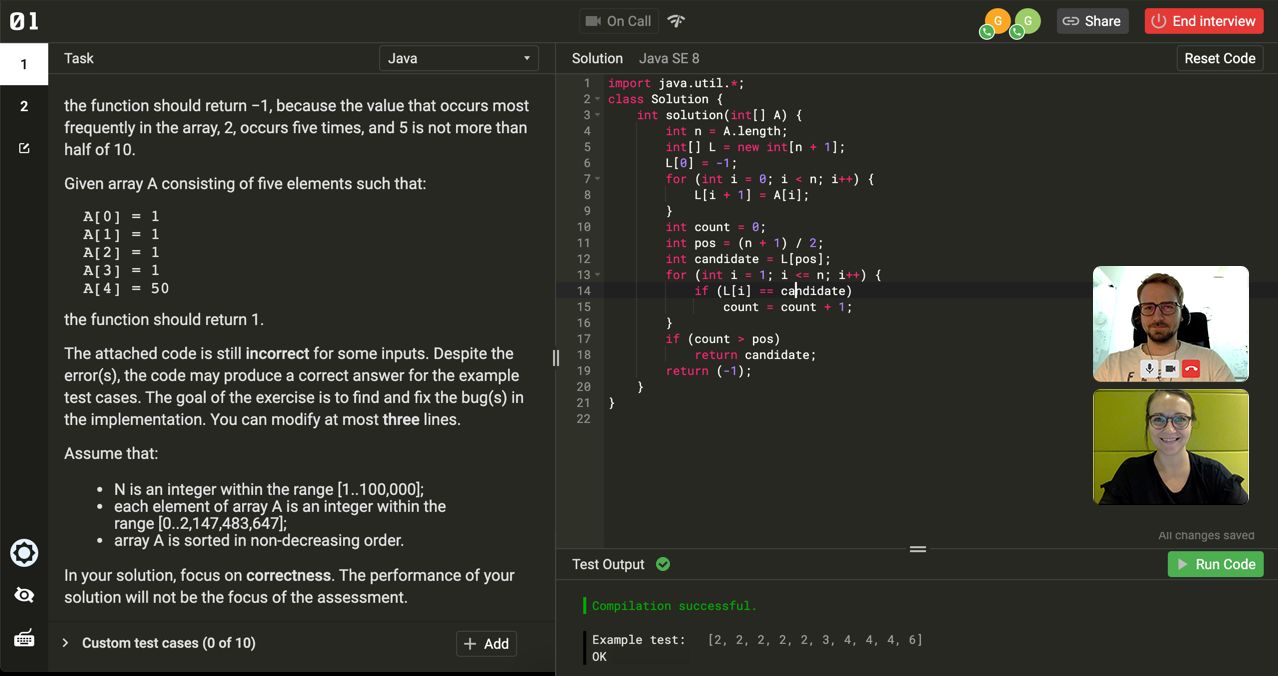Screen dimensions: 1278x676
Task: Open the Java language dropdown
Action: (x=459, y=58)
